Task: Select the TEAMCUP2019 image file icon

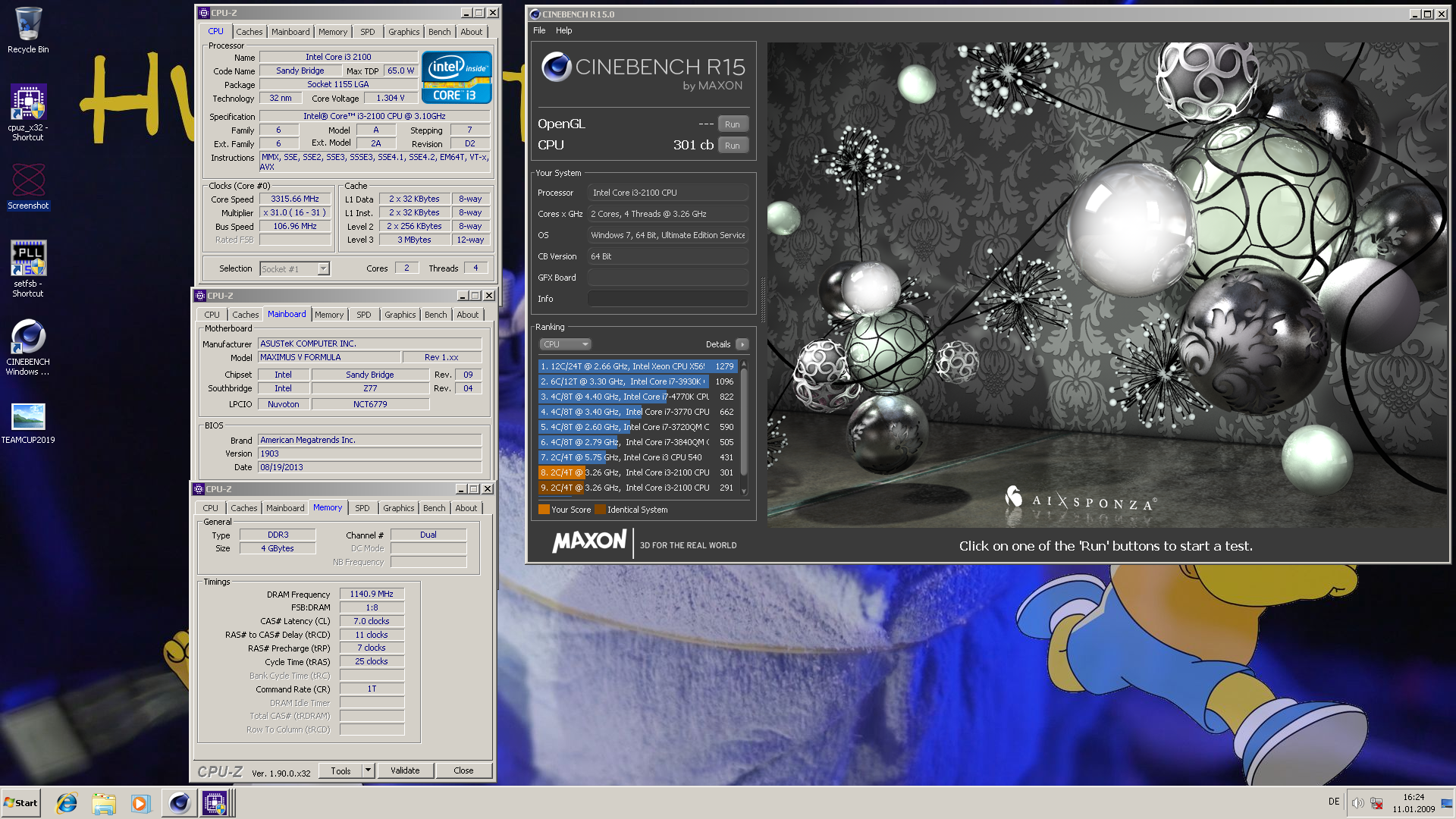Action: coord(28,422)
